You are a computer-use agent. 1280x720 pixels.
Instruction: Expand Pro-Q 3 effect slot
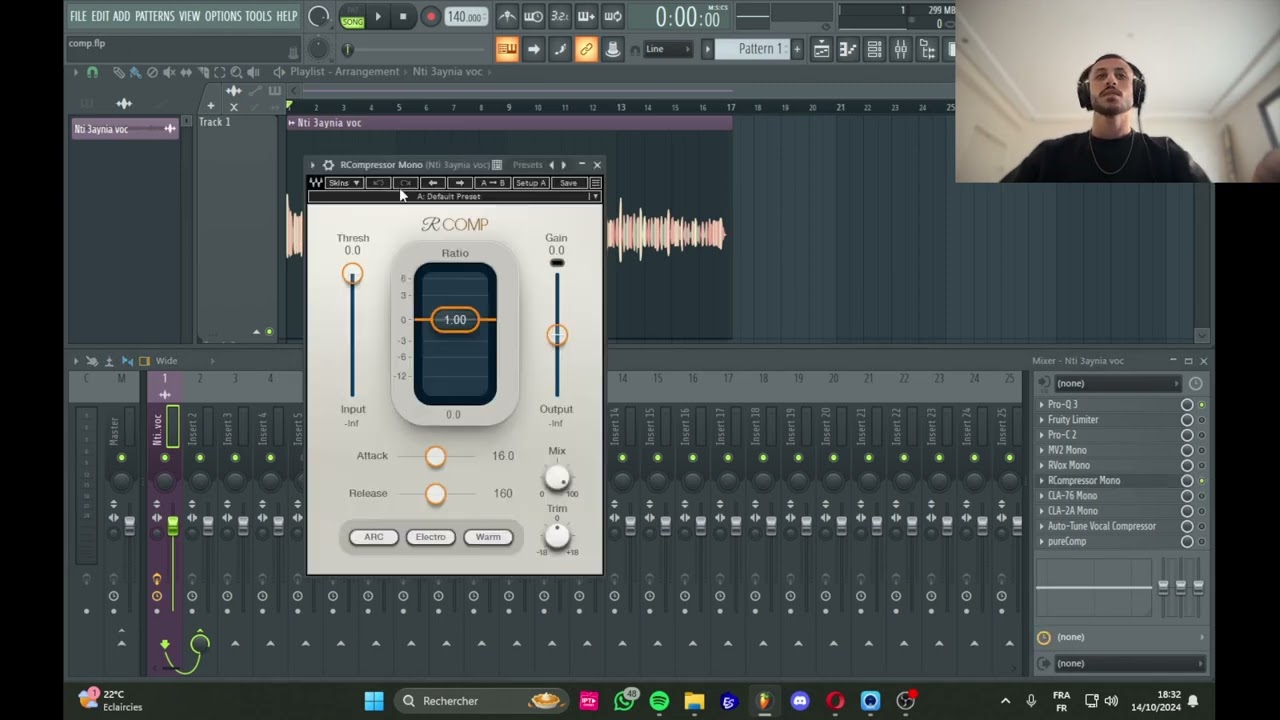(1041, 405)
